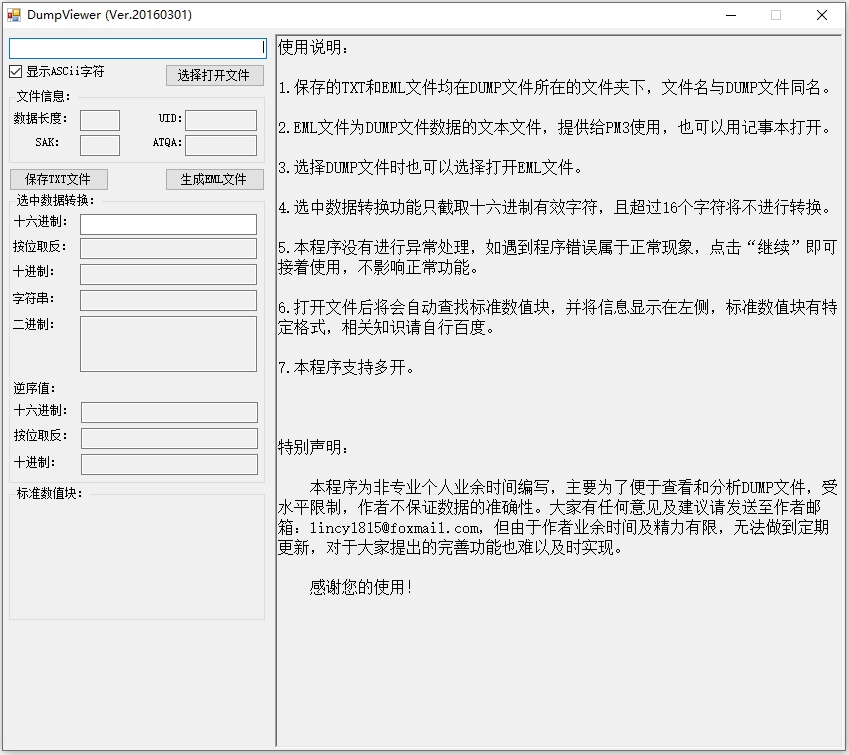Viewport: 849px width, 755px height.
Task: Click the lincy1815@foxmail.com email text
Action: (x=394, y=528)
